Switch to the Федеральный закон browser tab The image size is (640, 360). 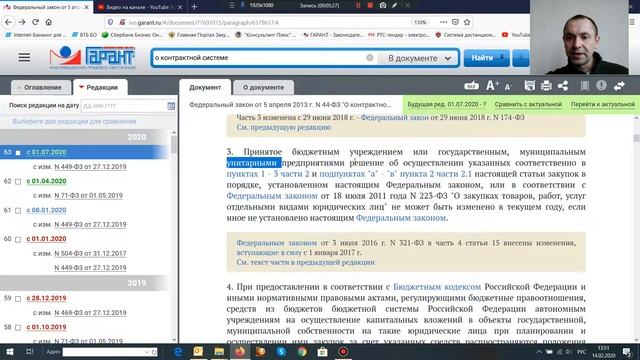tap(46, 7)
